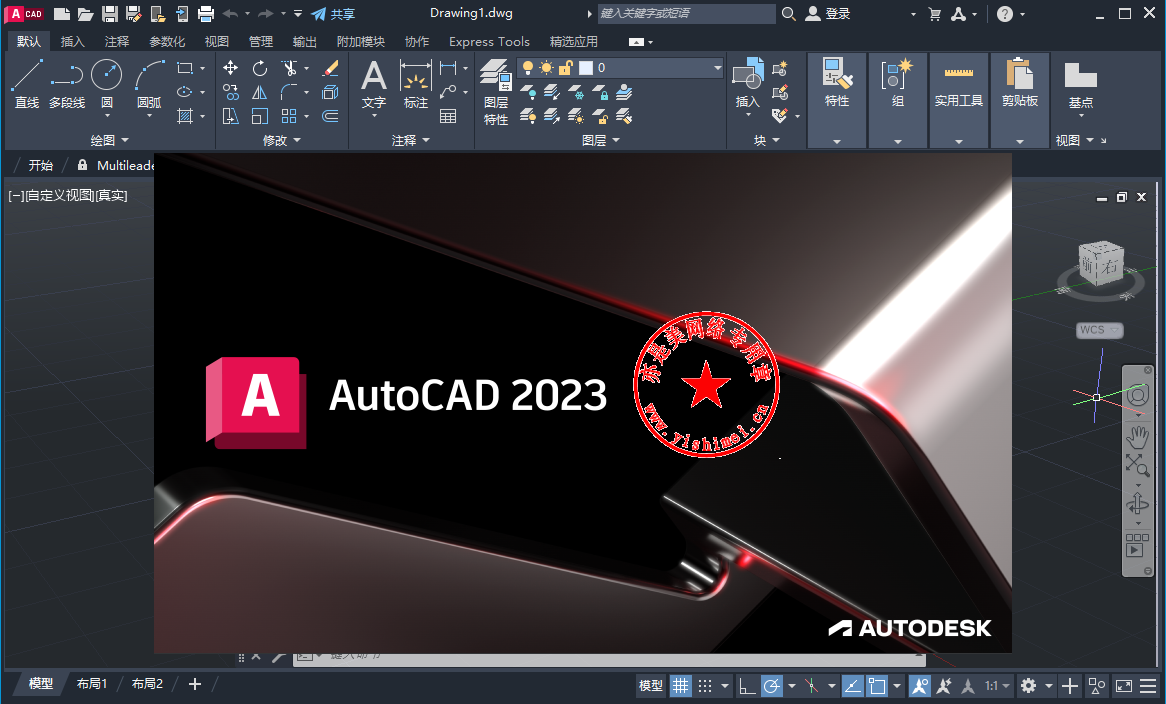The image size is (1166, 704).
Task: Toggle the layer on/off lightbulb icon
Action: pyautogui.click(x=527, y=68)
